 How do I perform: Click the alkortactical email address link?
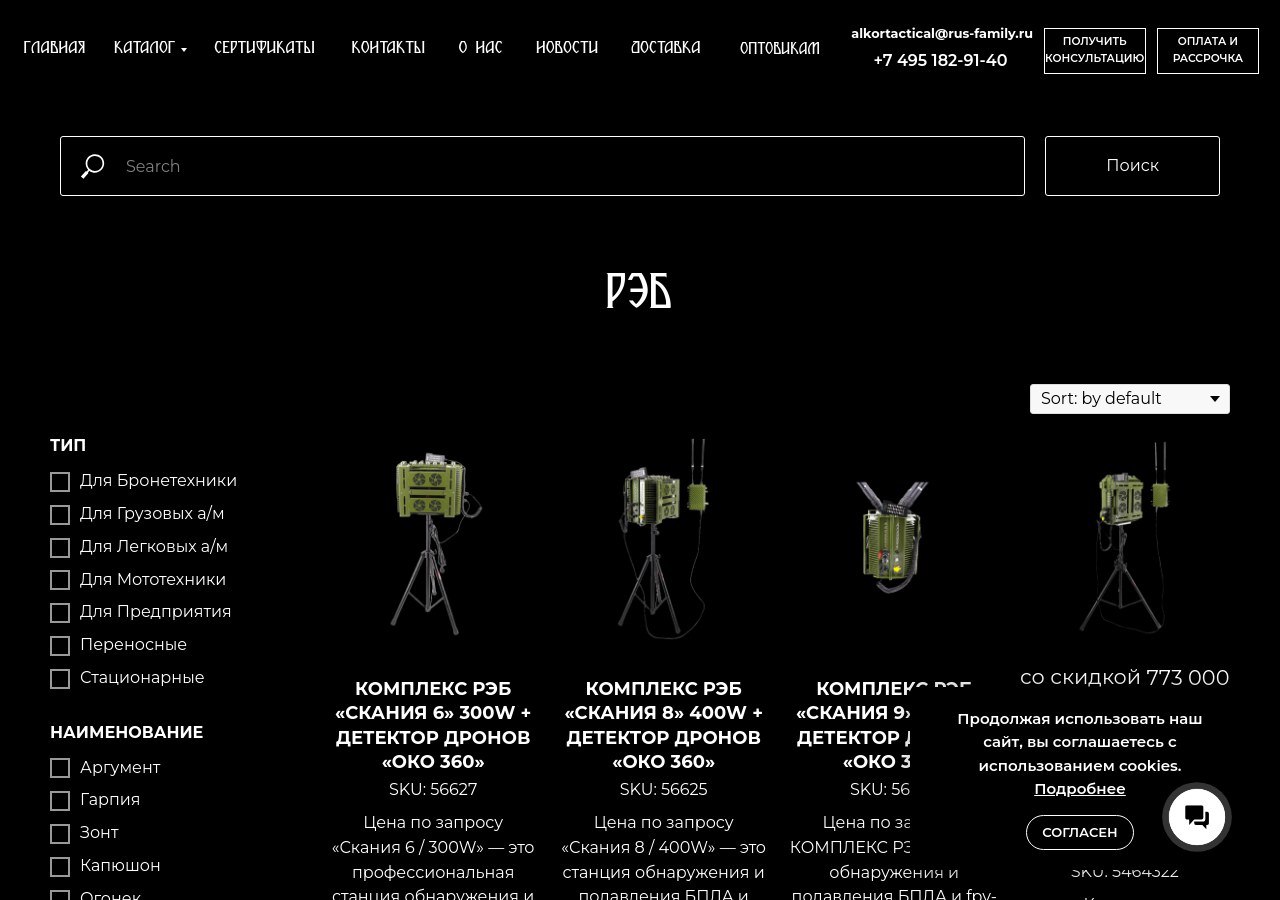[941, 33]
